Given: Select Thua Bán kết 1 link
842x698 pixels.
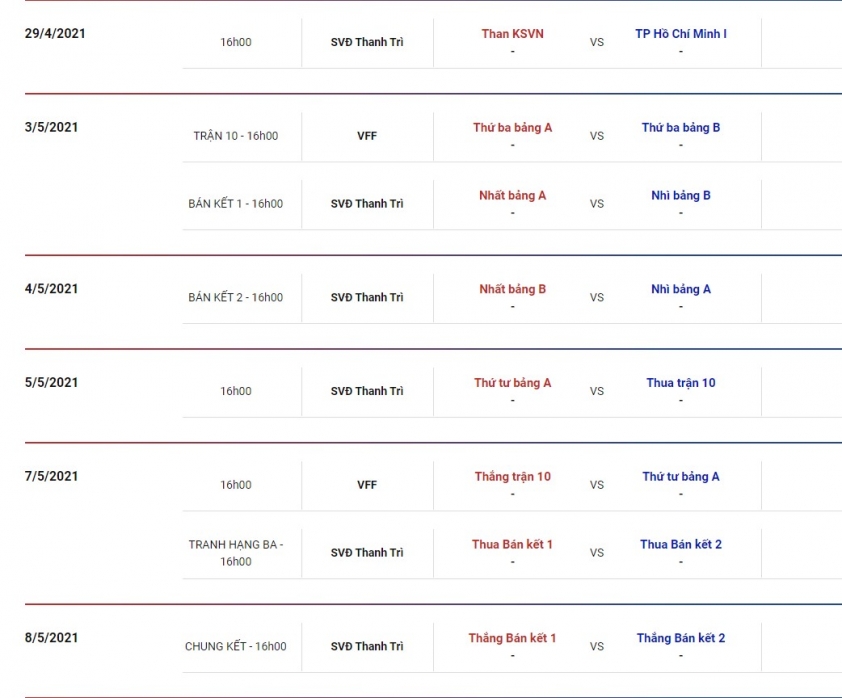Looking at the screenshot, I should point(512,544).
